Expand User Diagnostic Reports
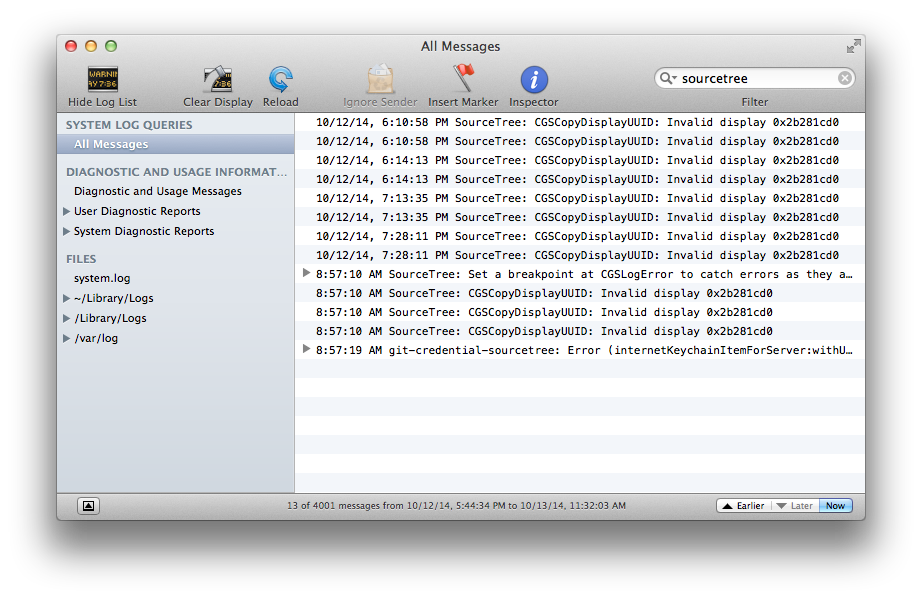The image size is (922, 599). (66, 212)
